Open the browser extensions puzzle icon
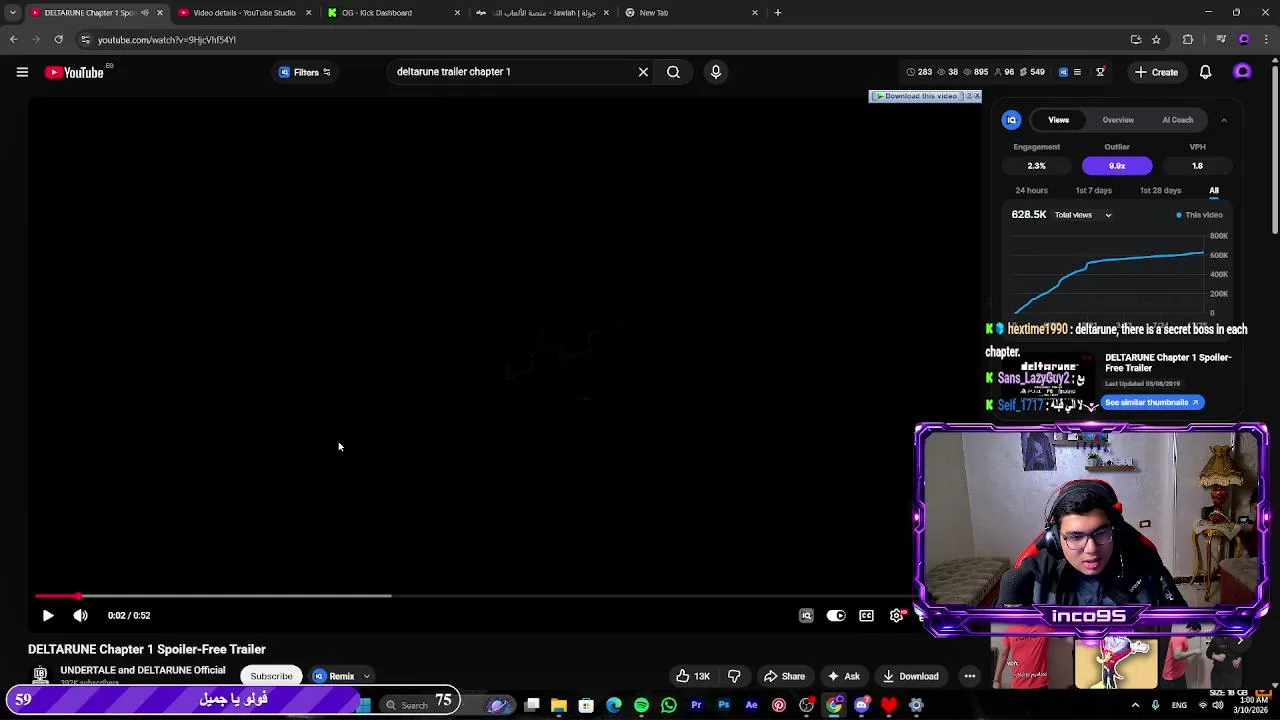Viewport: 1280px width, 720px height. tap(1188, 40)
